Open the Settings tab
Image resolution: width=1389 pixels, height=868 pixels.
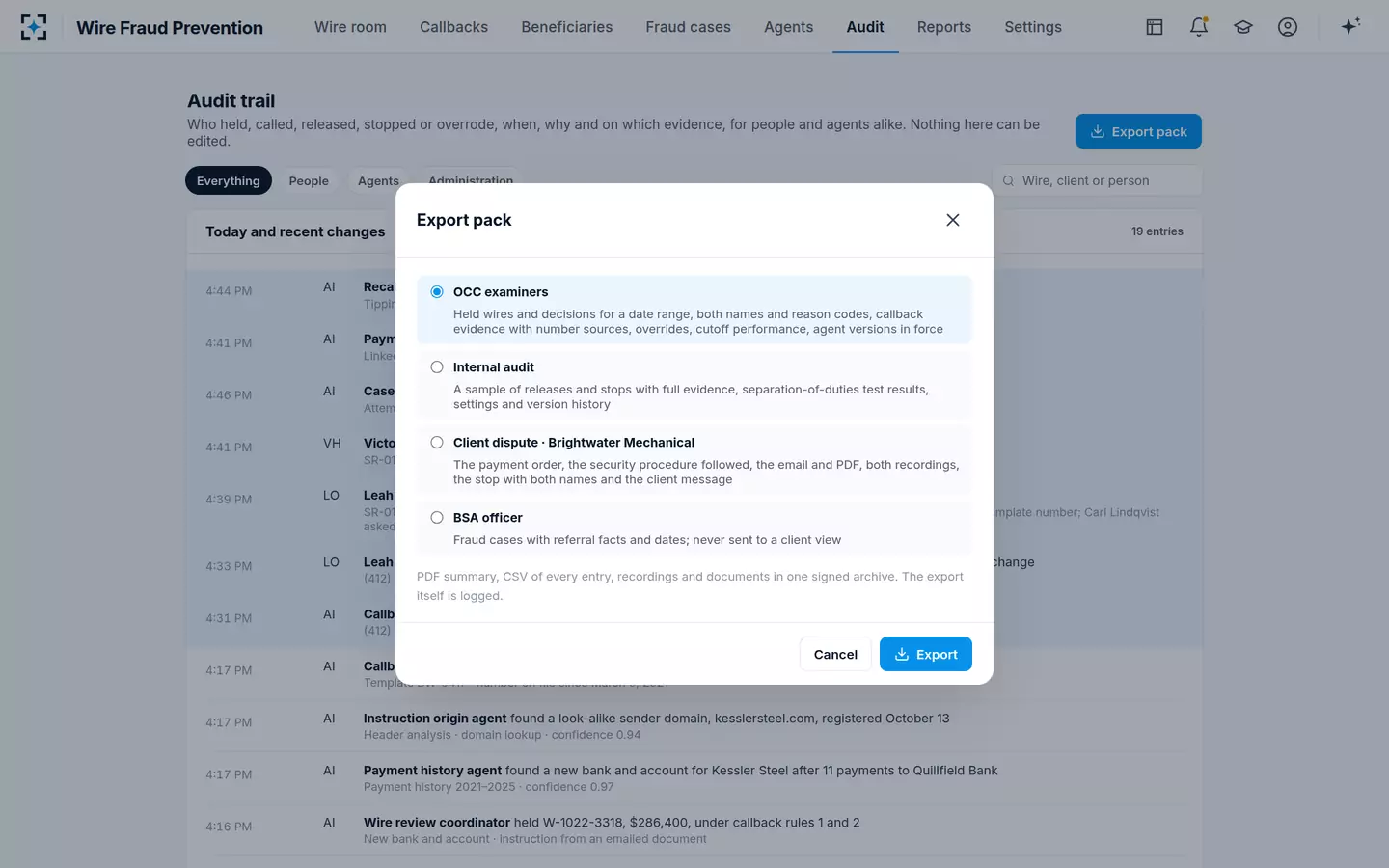click(1033, 27)
